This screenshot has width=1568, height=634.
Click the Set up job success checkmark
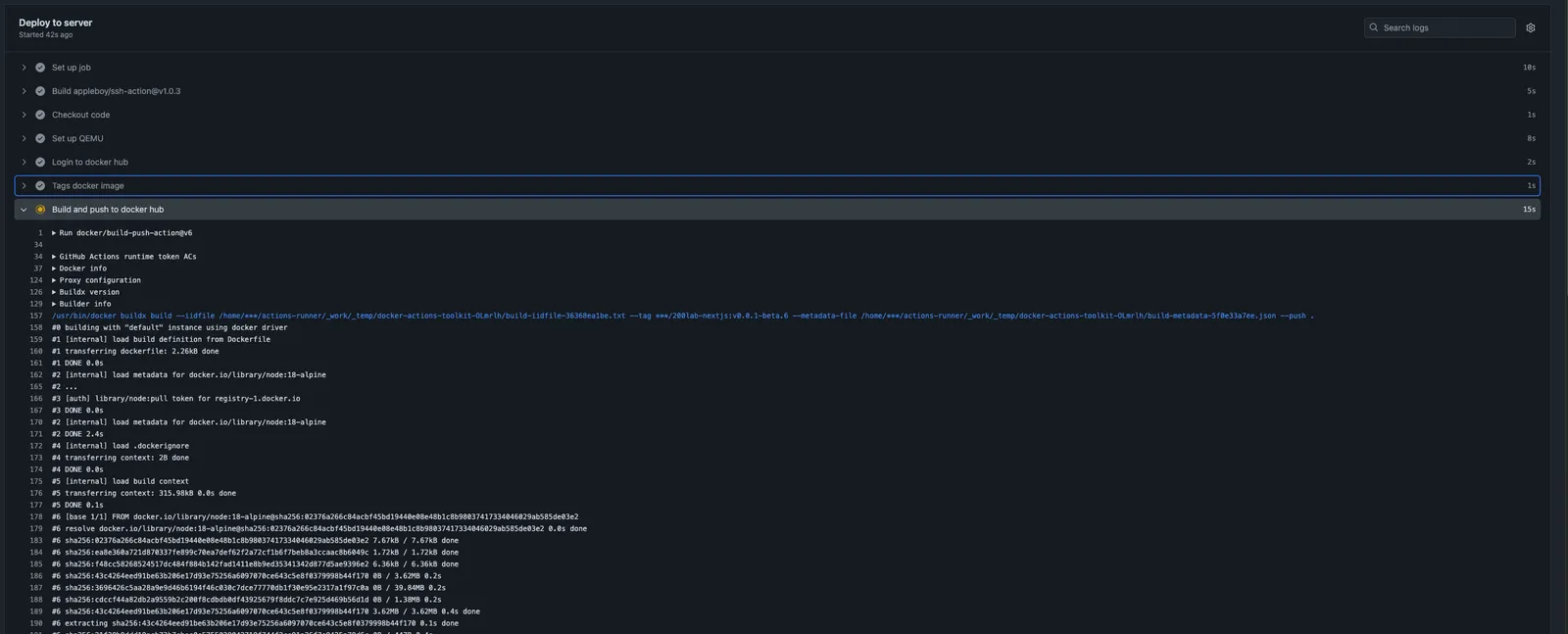tap(40, 68)
